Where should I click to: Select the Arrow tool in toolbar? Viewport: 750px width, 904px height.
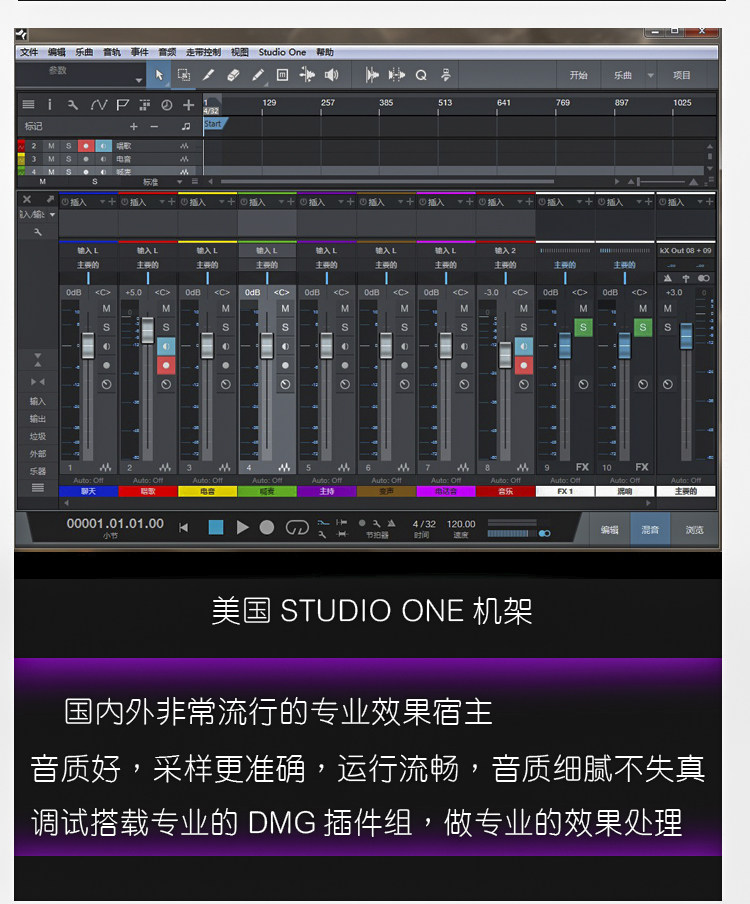click(159, 75)
